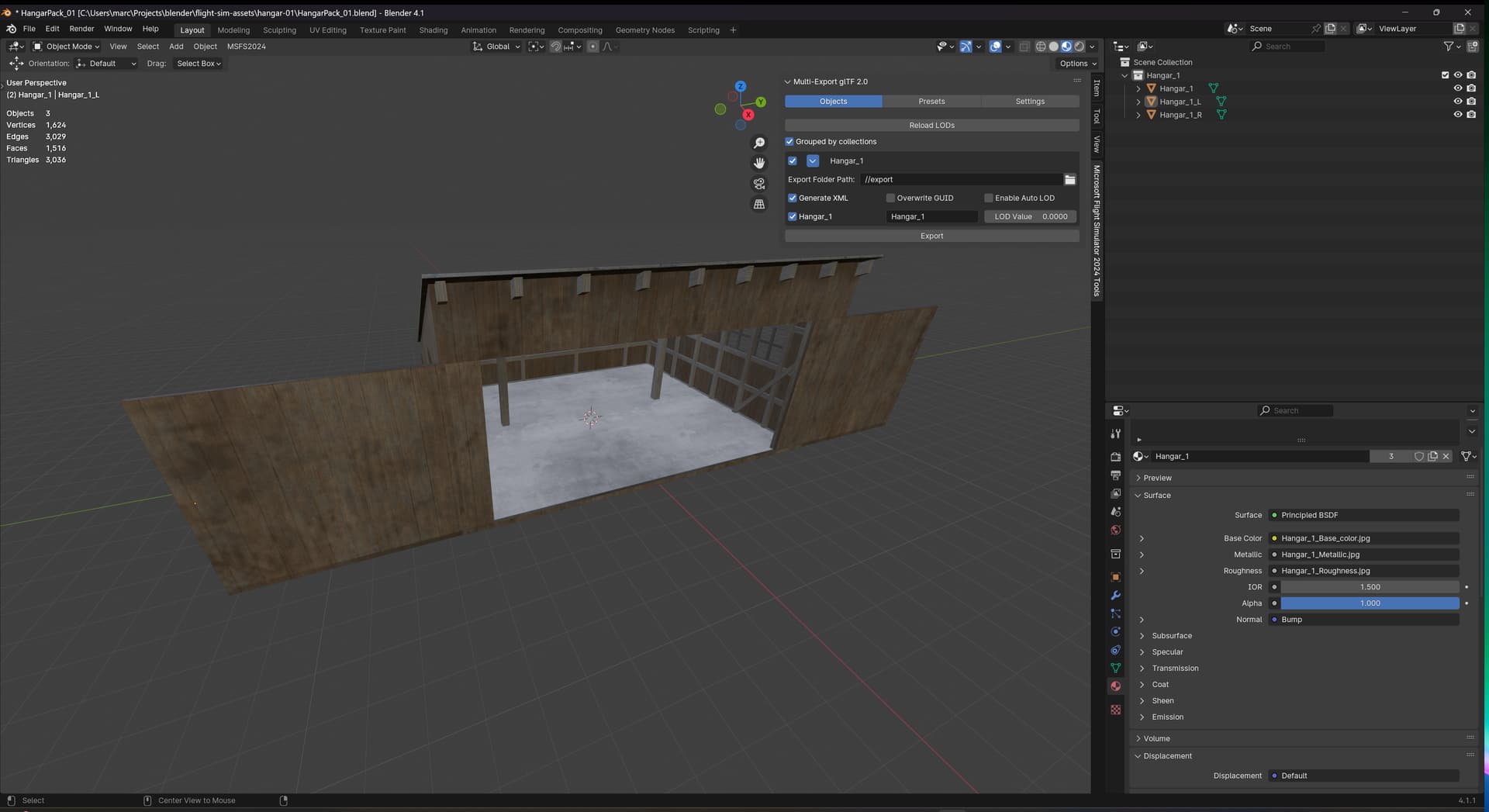Enable the Overwrite GUID checkbox

(x=890, y=198)
